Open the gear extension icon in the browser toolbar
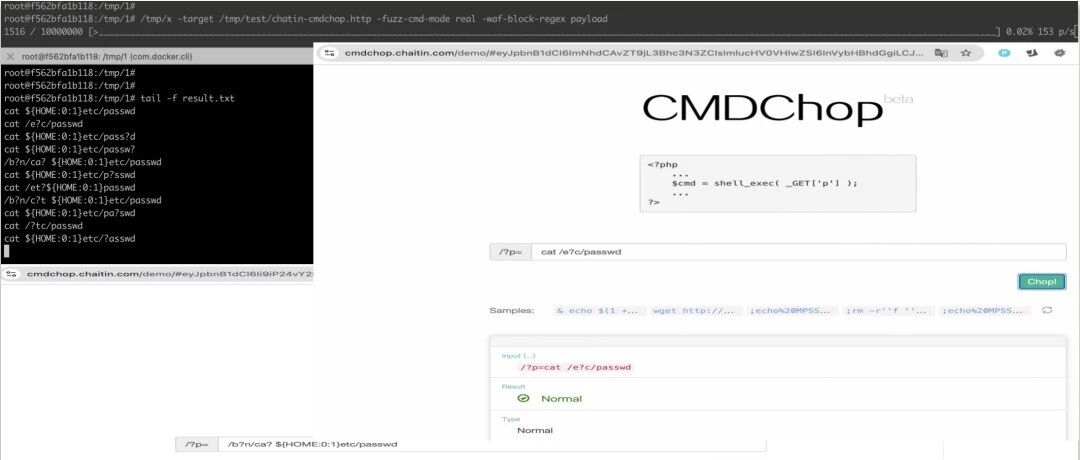Screen dimensions: 1080x460 tap(1061, 53)
